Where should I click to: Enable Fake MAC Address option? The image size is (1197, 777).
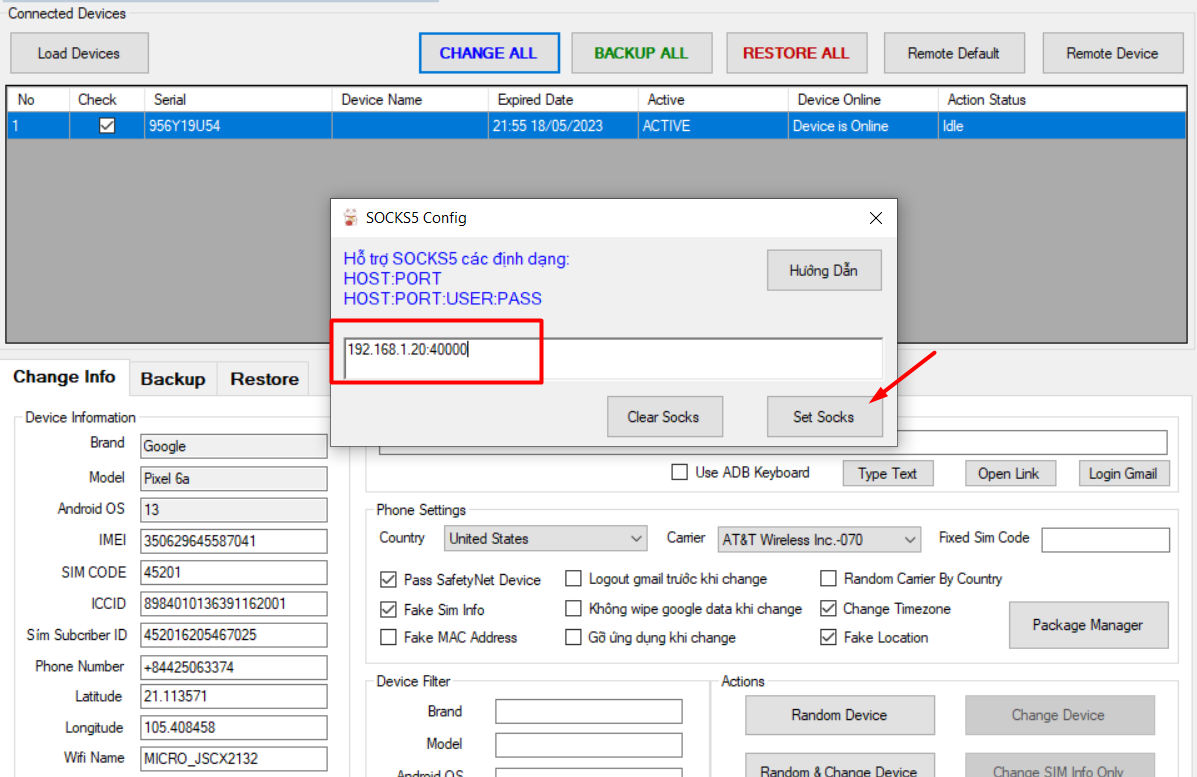388,638
